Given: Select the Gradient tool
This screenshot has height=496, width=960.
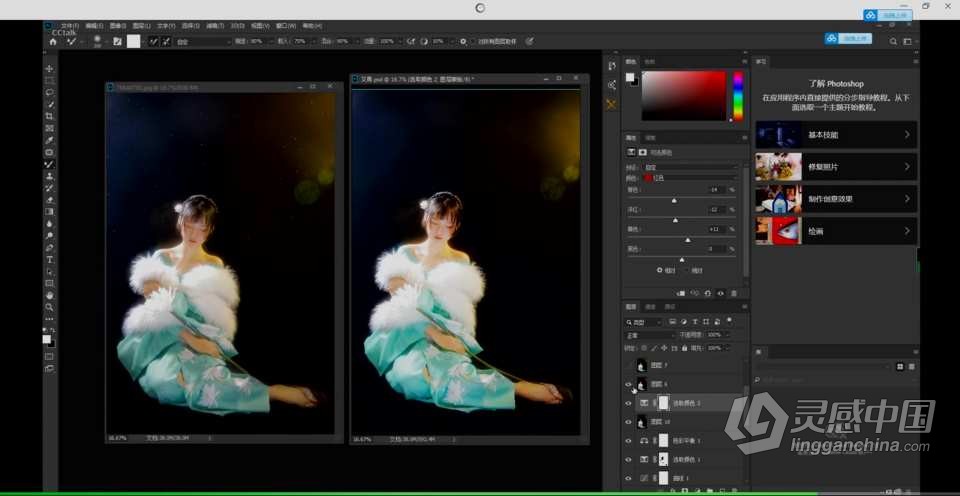Looking at the screenshot, I should [x=50, y=212].
